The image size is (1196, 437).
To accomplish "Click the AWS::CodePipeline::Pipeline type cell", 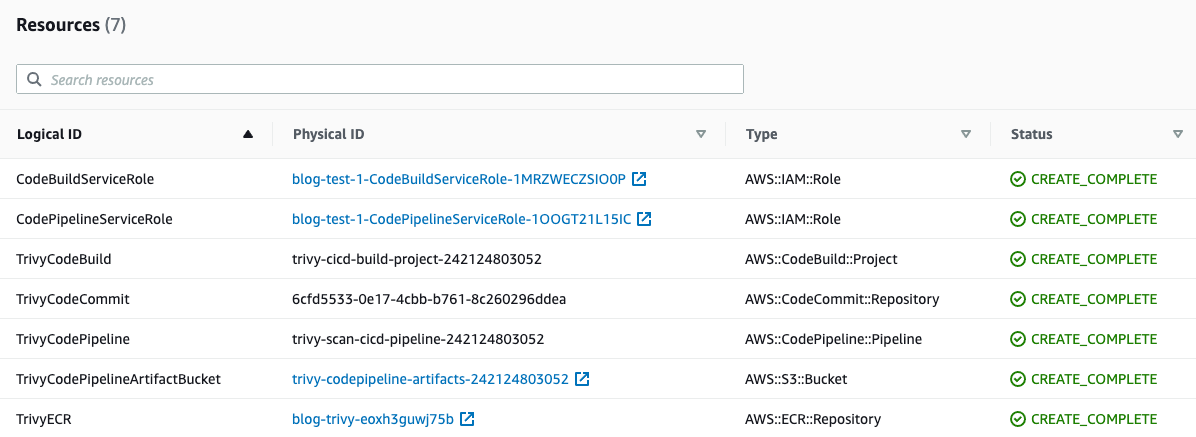I will pos(834,339).
